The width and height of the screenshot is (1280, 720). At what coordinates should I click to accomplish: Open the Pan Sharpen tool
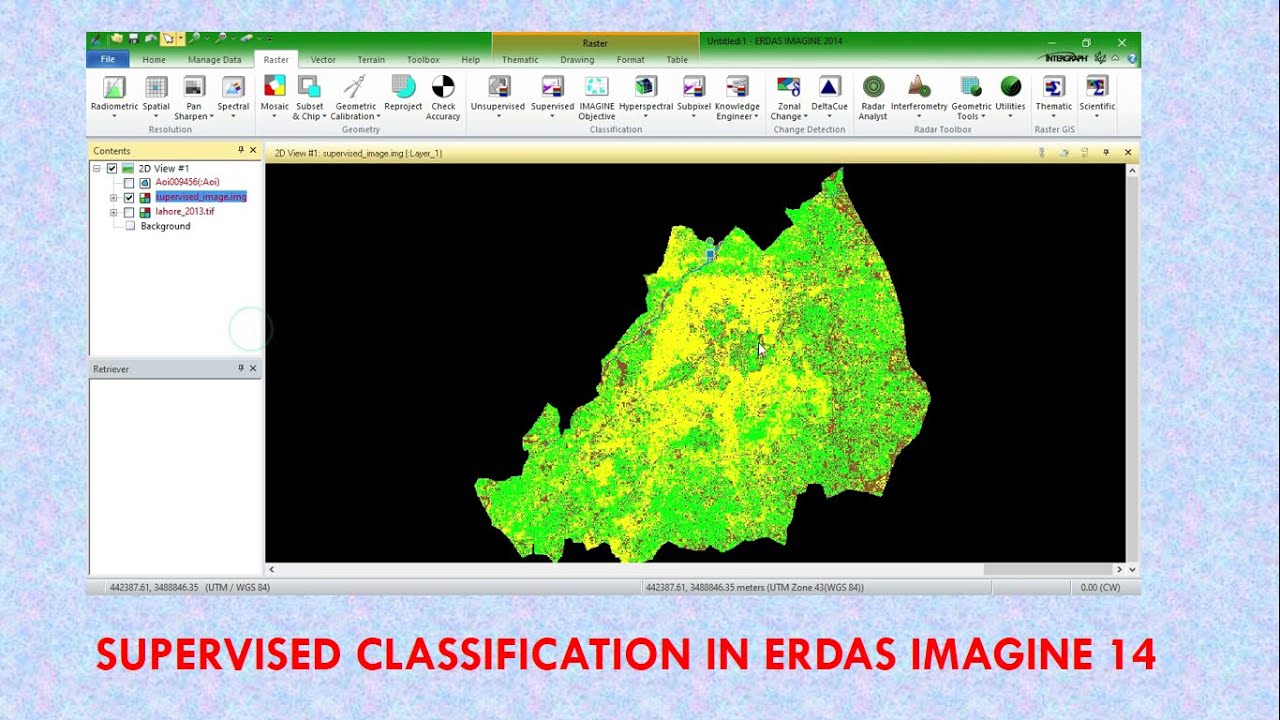coord(194,98)
